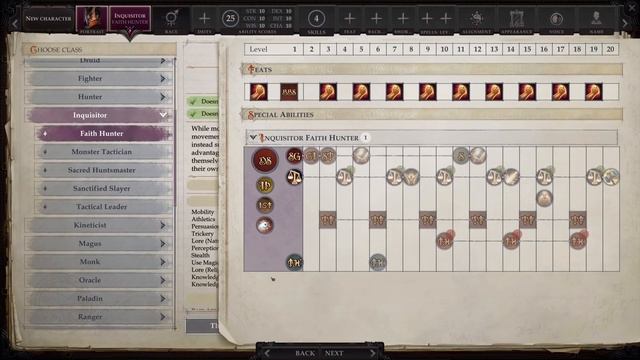Screen dimensions: 640x360
Task: Click the red round icon at level 10
Action: pyautogui.click(x=444, y=241)
